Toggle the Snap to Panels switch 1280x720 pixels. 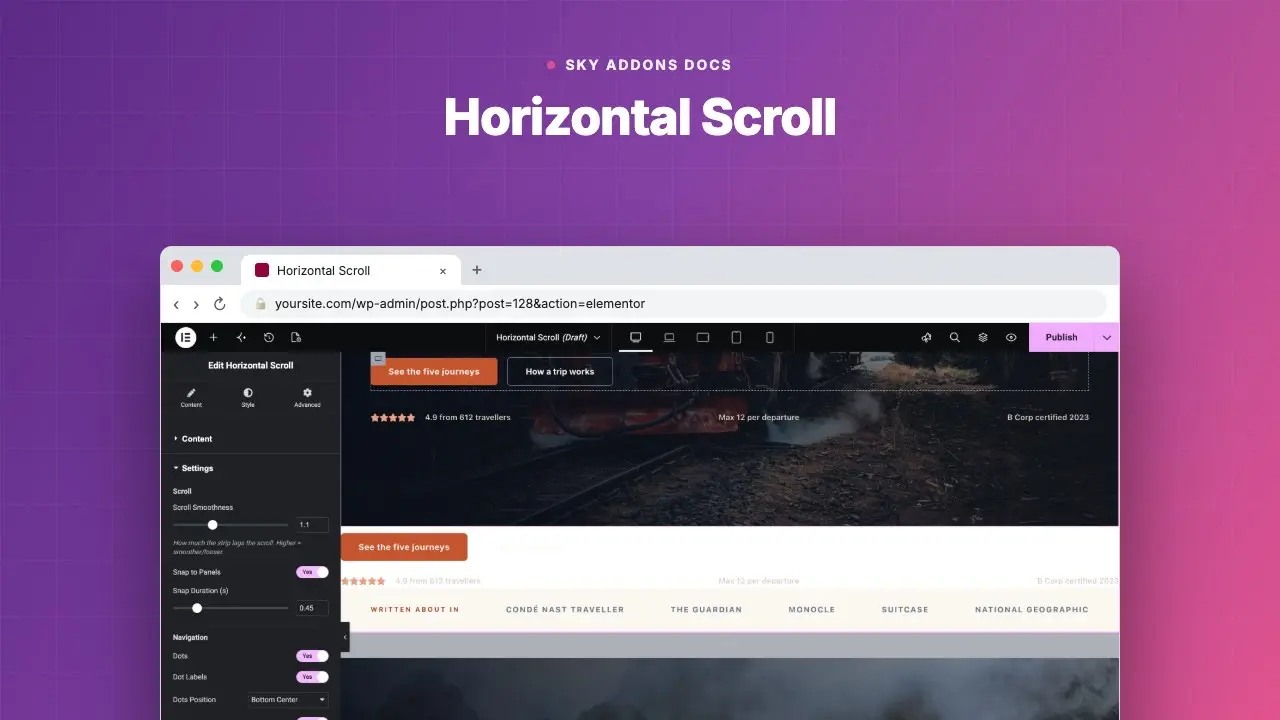click(312, 572)
